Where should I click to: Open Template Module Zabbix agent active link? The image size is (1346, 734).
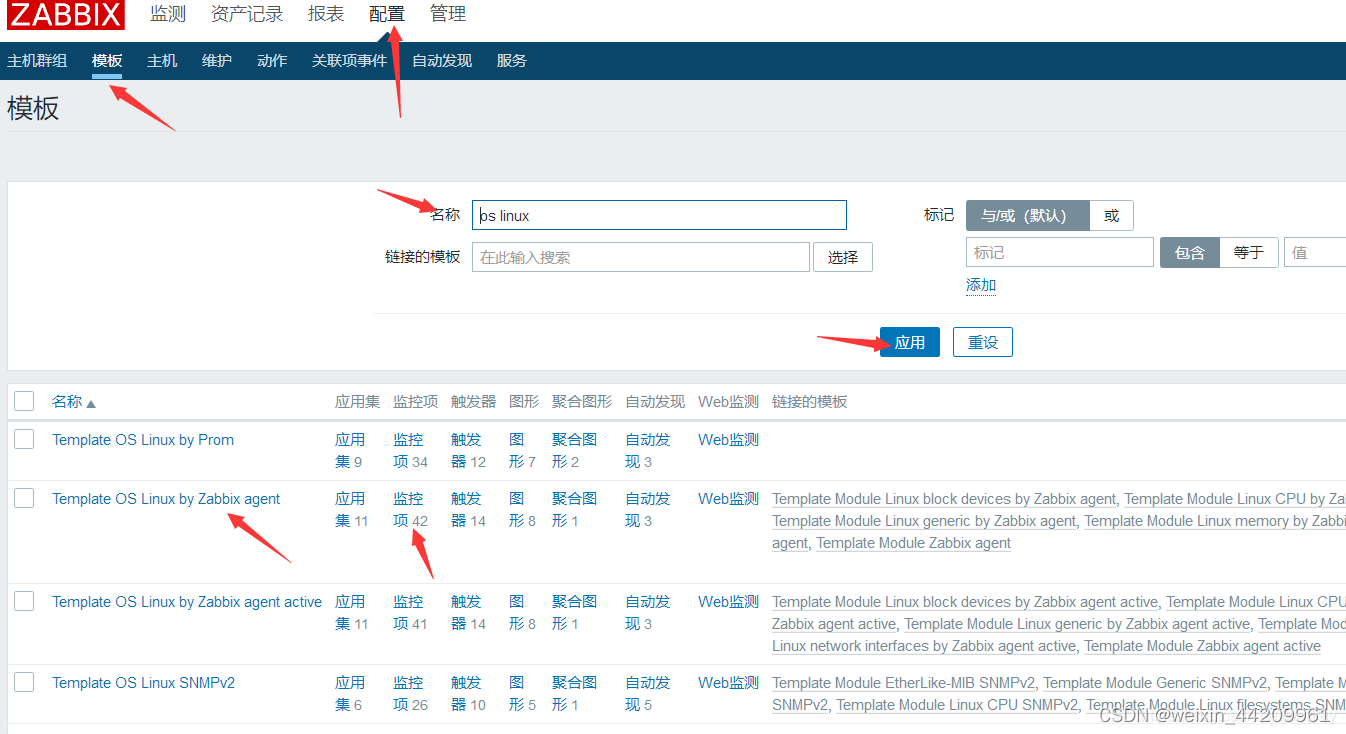tap(1202, 646)
